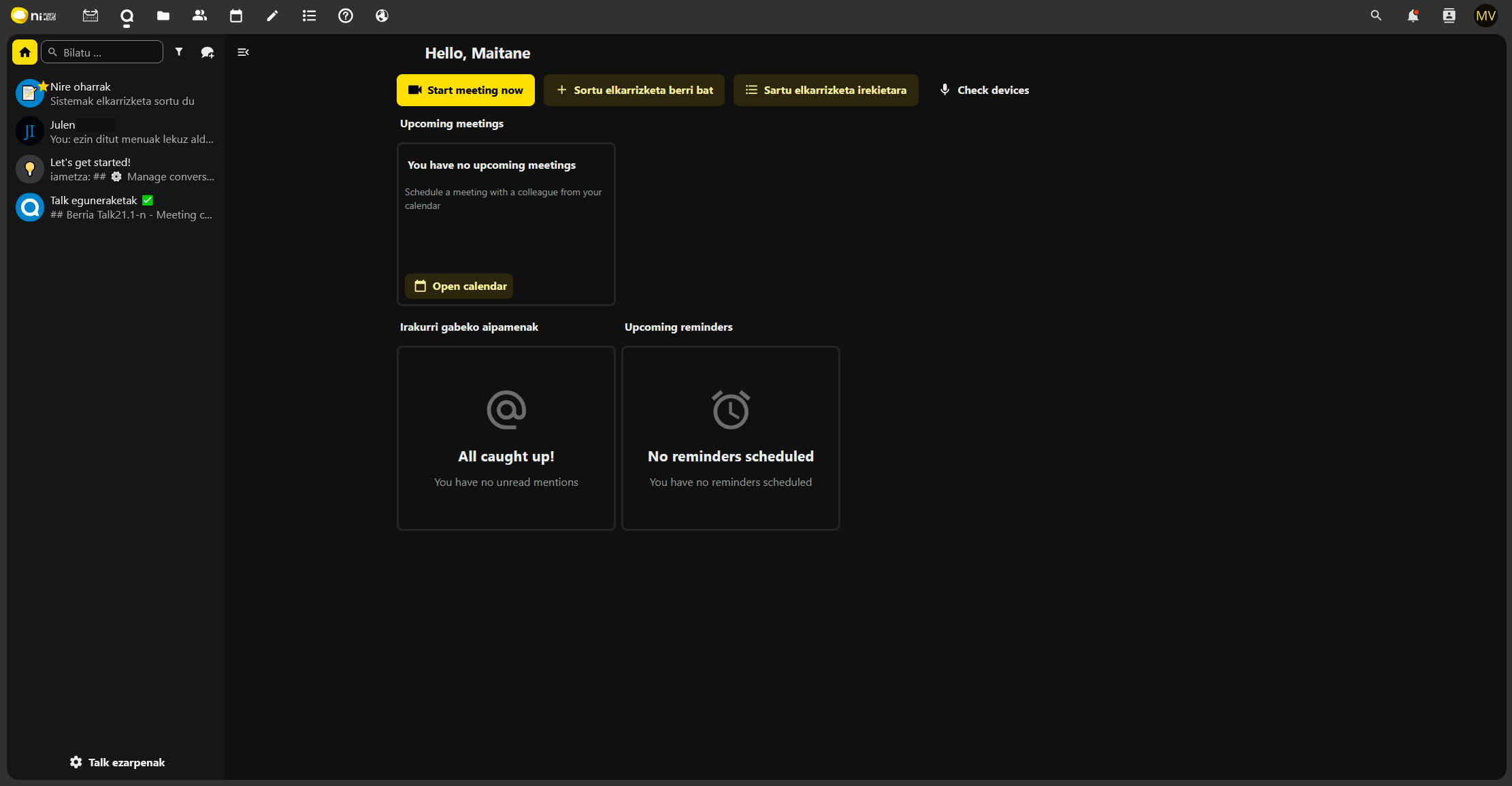Open Talk eguneraketak conversation
Viewport: 1512px width, 786px height.
(x=116, y=208)
